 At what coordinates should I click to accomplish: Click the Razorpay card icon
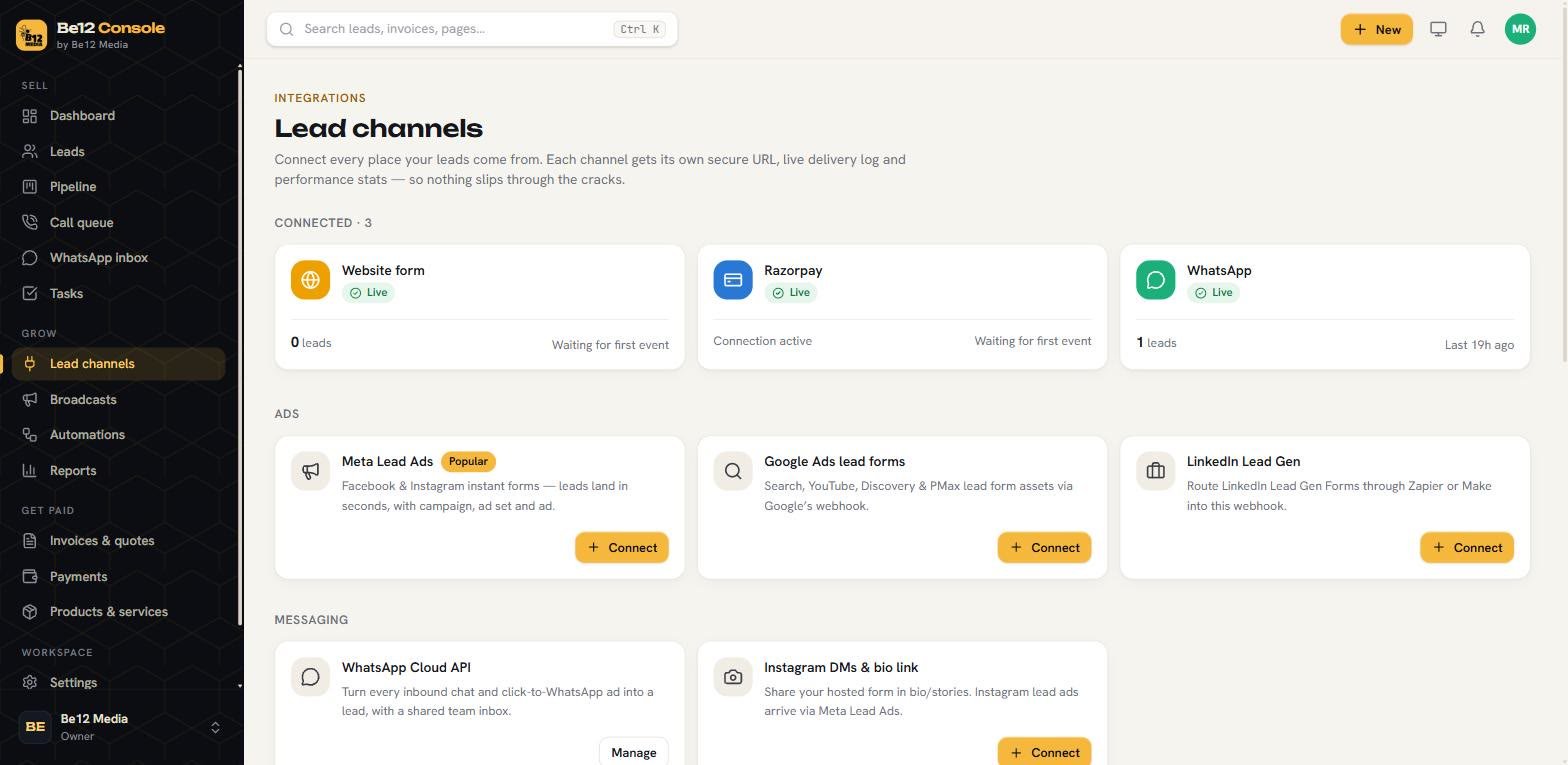point(733,280)
